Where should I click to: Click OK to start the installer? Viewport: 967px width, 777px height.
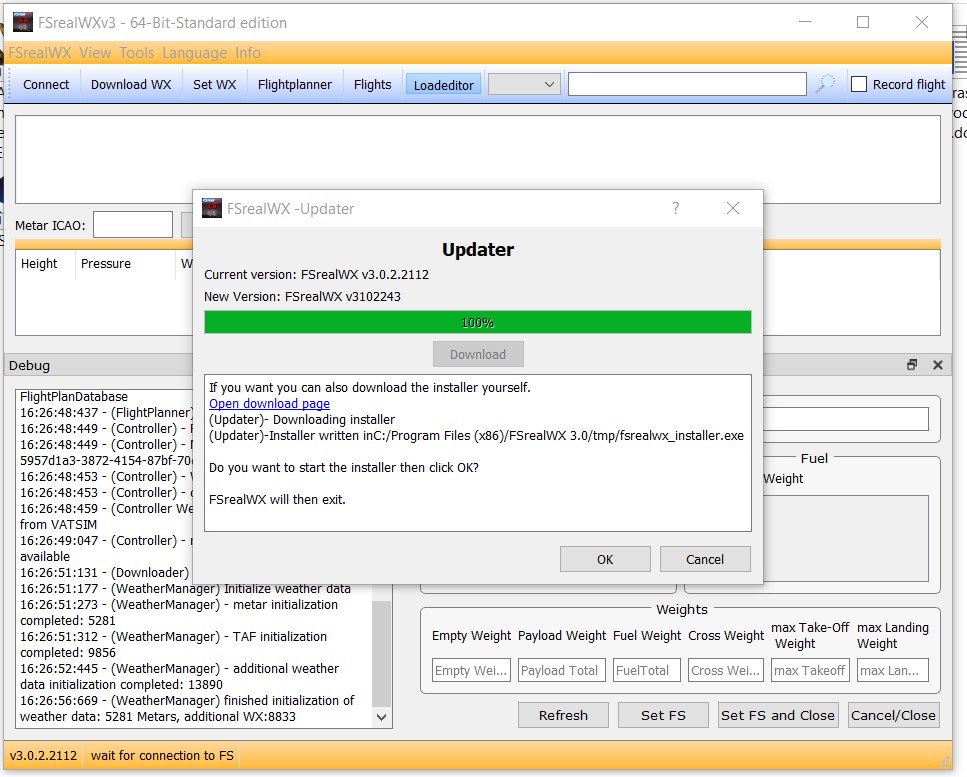(x=605, y=559)
